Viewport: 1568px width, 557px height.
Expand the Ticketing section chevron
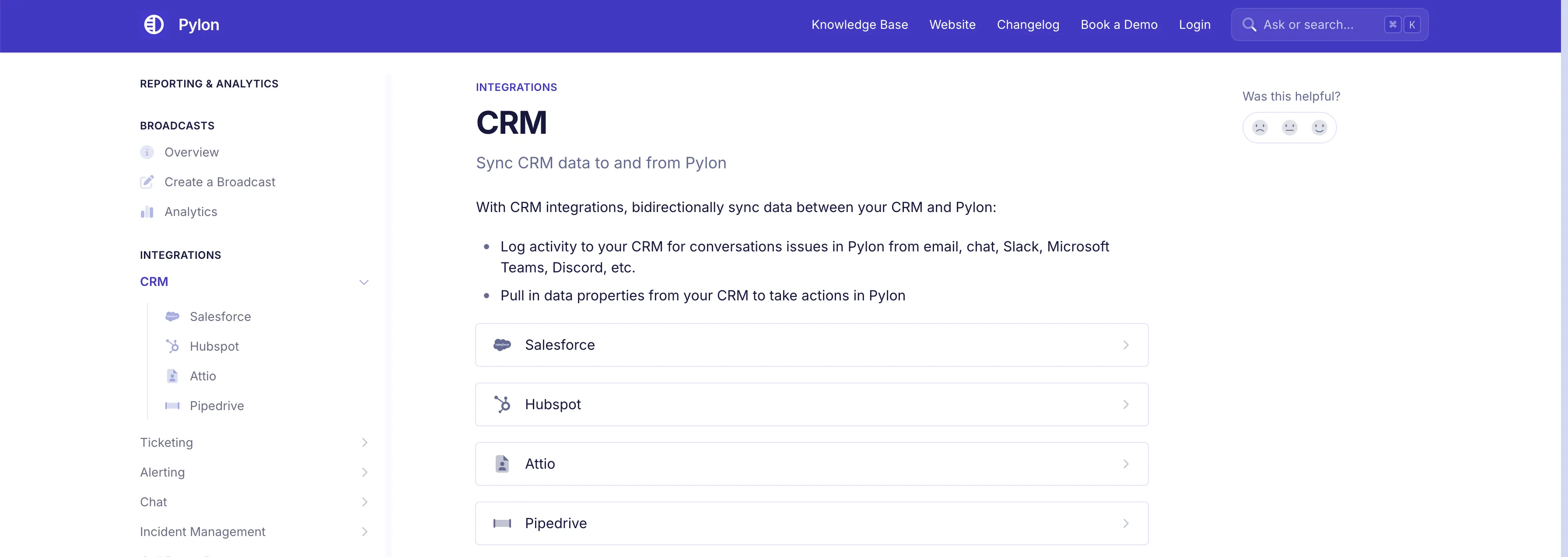[x=364, y=443]
